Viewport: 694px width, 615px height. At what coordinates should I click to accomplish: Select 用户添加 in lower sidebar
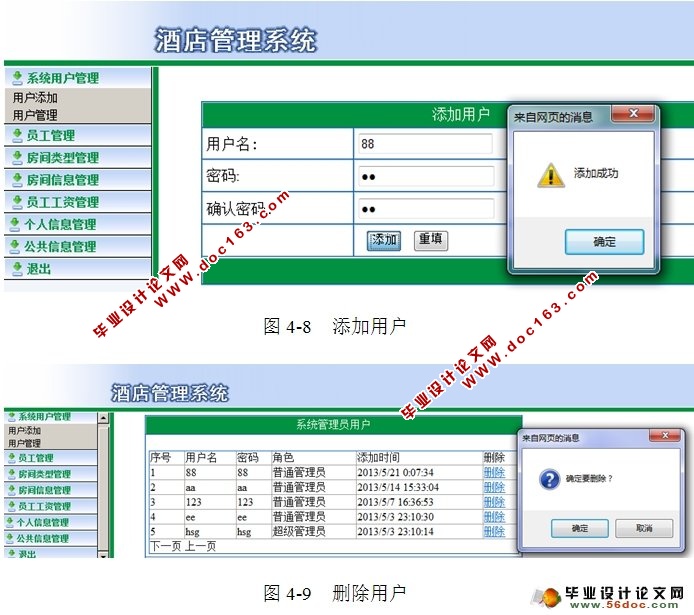(x=25, y=430)
